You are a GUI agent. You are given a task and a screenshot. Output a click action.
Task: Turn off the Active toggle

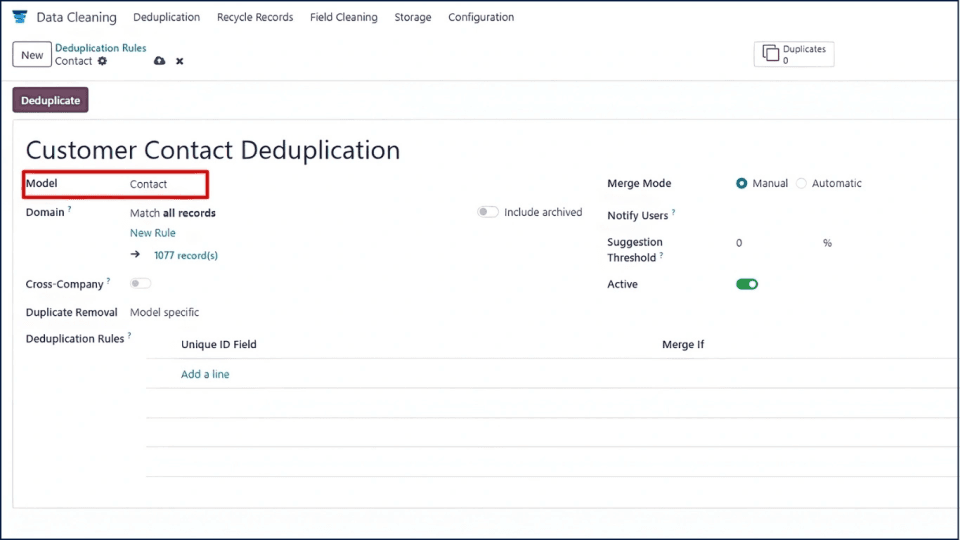tap(747, 284)
